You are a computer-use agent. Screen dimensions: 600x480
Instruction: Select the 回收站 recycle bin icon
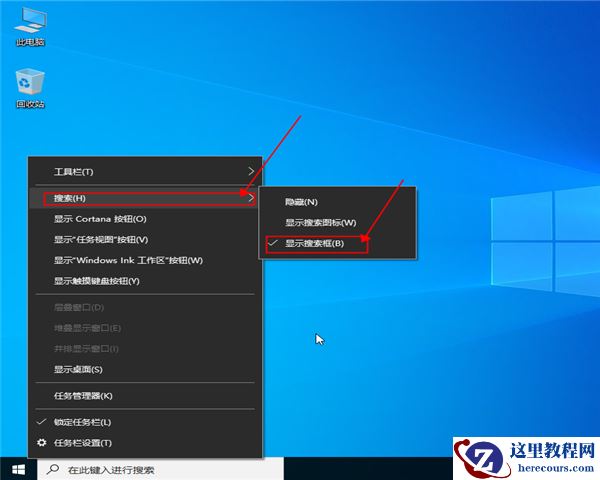click(30, 88)
